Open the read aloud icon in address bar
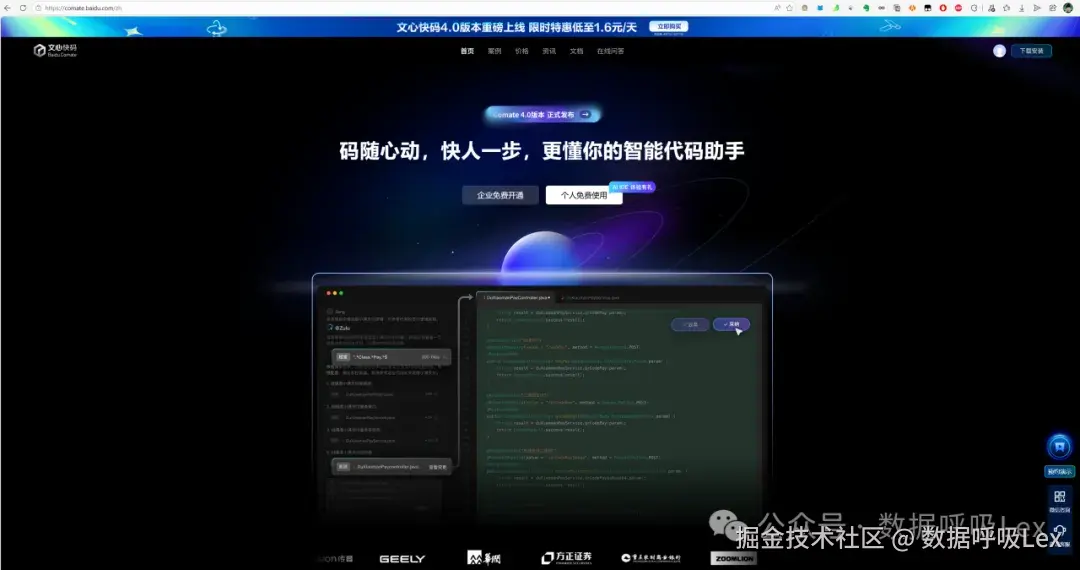Image resolution: width=1080 pixels, height=570 pixels. pos(777,8)
